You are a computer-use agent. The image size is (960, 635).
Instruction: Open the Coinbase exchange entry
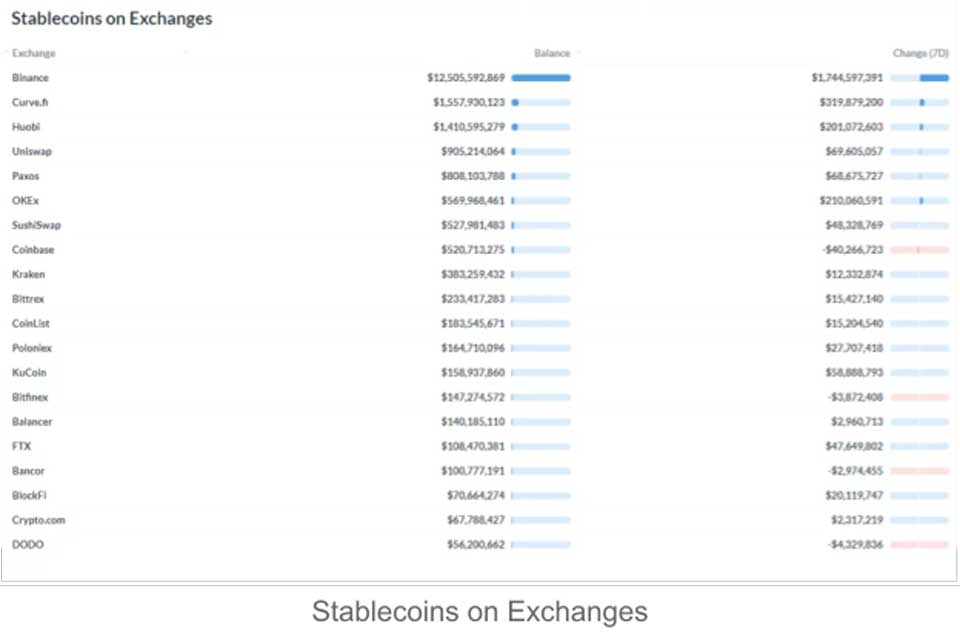[33, 249]
